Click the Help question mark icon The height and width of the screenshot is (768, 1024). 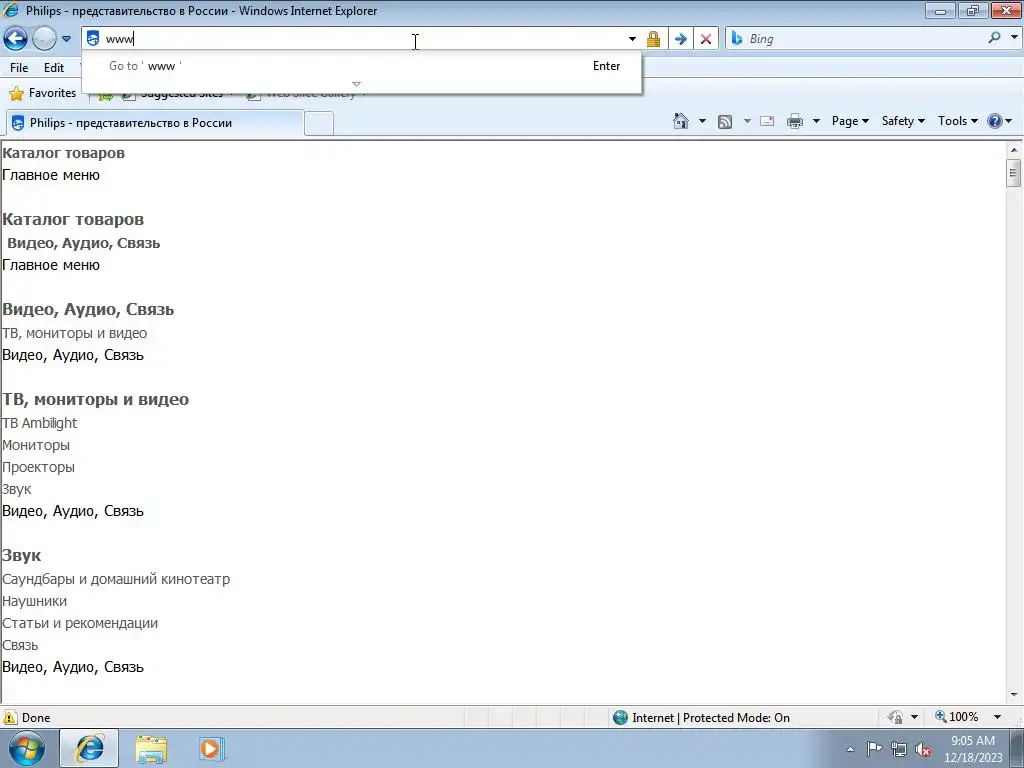point(994,121)
